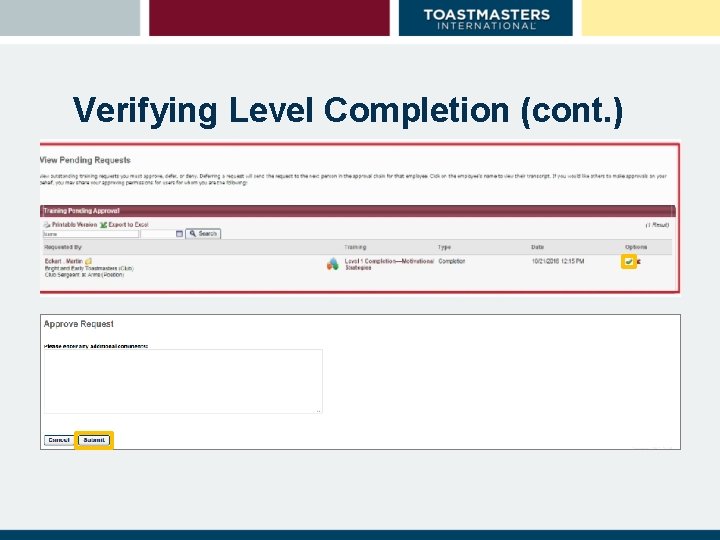Image resolution: width=720 pixels, height=540 pixels.
Task: Click the Type column header
Action: (x=444, y=247)
